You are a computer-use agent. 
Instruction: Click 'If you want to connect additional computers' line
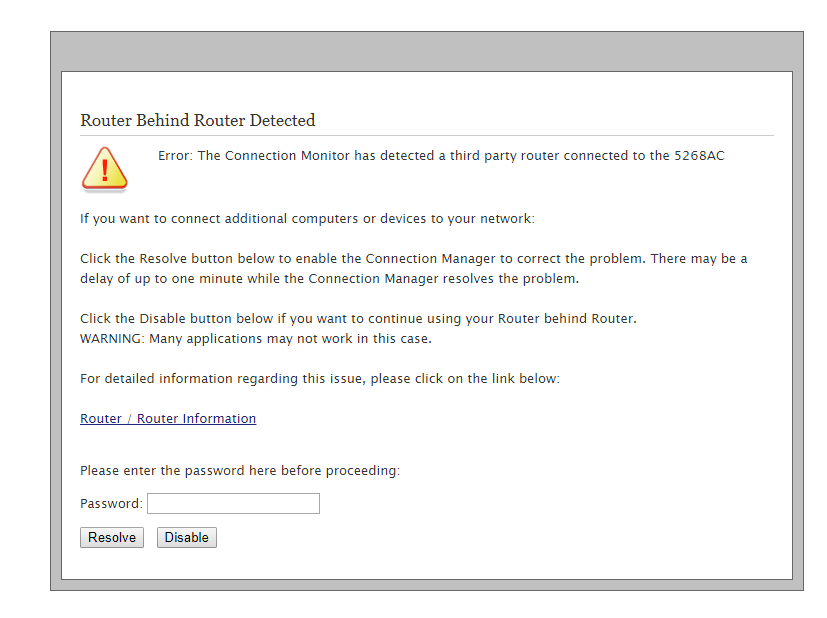pos(307,218)
